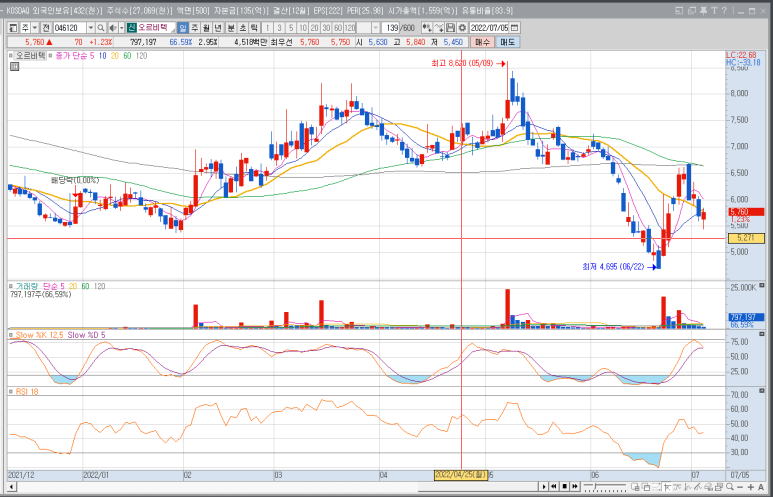Click the 2022/04/25 date marker on axis

460,475
